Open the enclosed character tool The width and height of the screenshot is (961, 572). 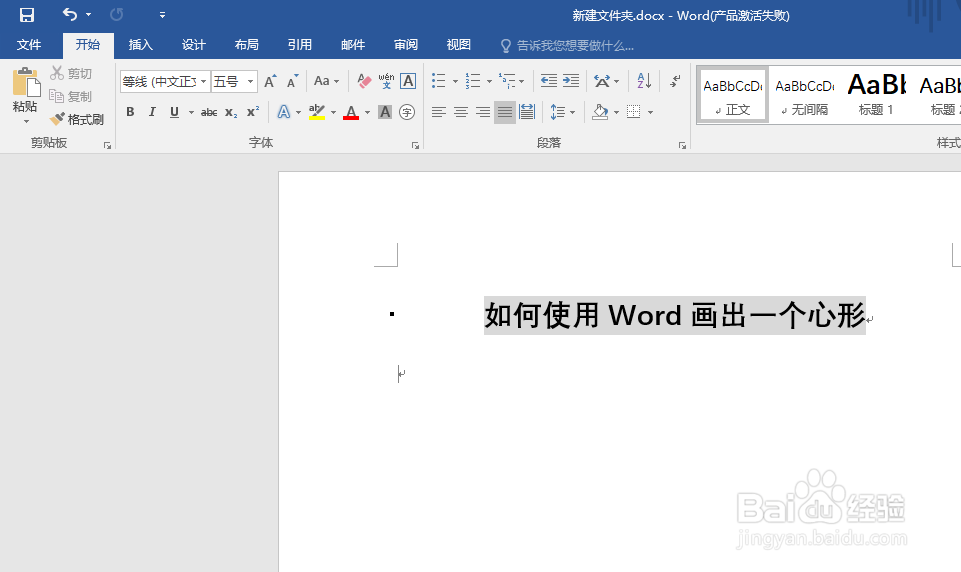tap(407, 112)
